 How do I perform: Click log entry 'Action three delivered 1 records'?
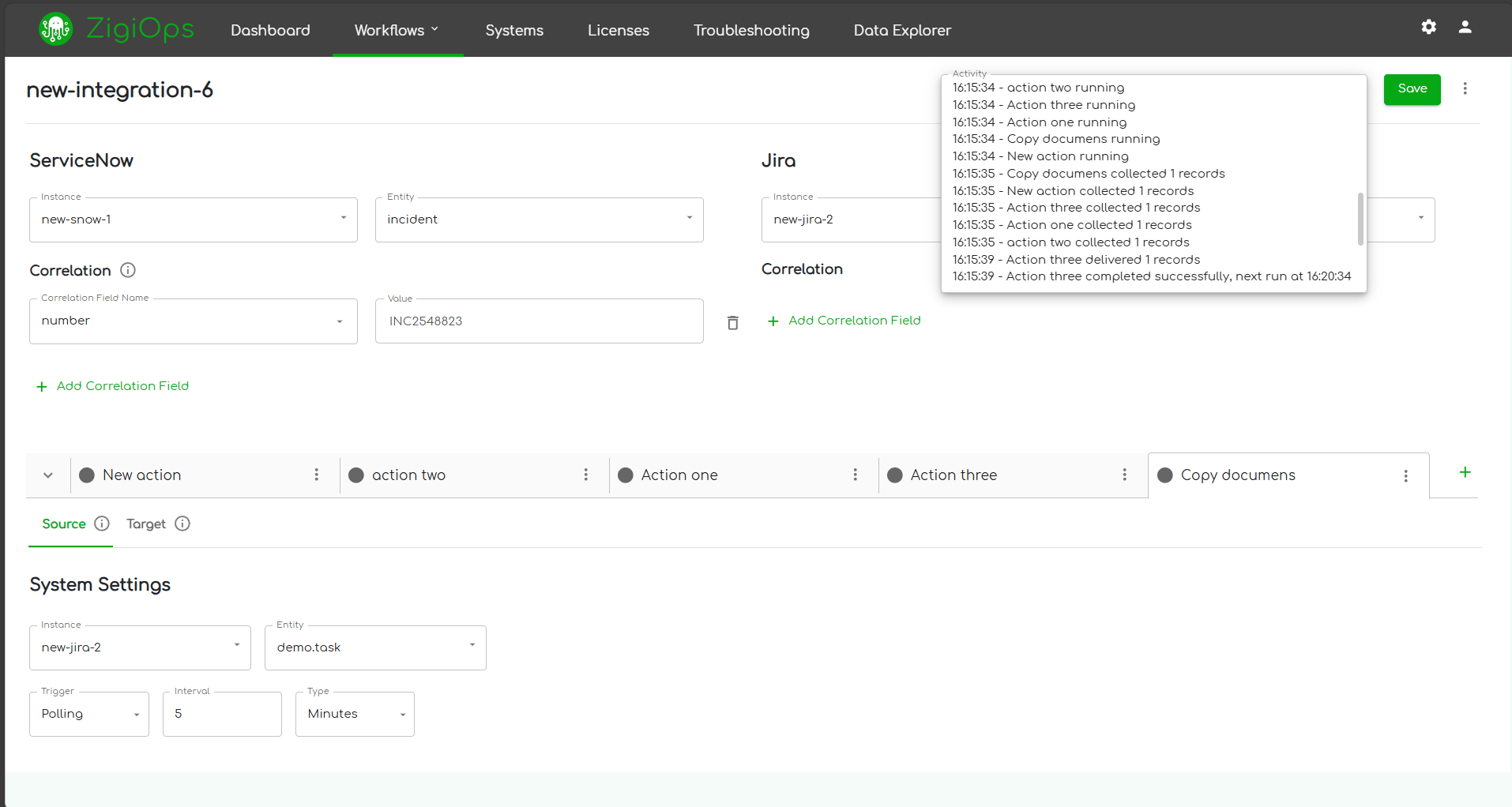[x=1076, y=260]
